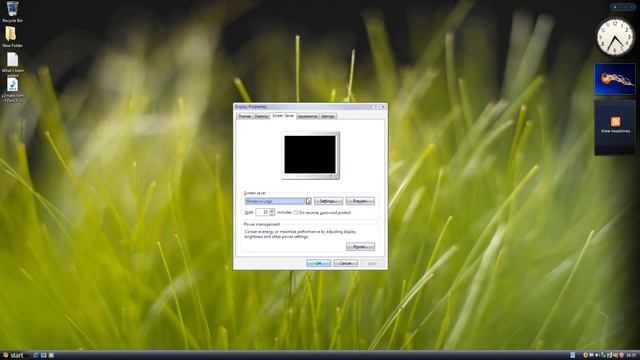Click the sidebar gadget controls at top
640x360 pixels.
coord(624,7)
